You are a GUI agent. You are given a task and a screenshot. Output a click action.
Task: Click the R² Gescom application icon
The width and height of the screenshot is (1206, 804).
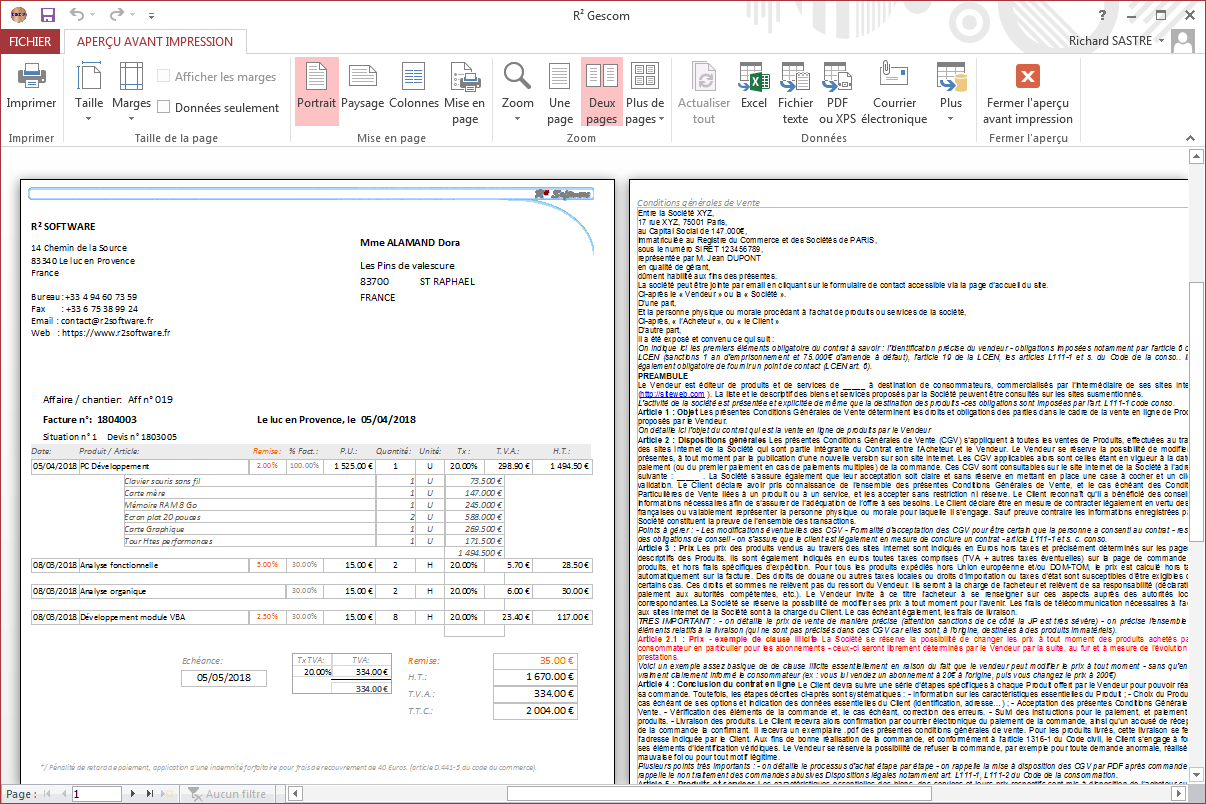pos(18,15)
